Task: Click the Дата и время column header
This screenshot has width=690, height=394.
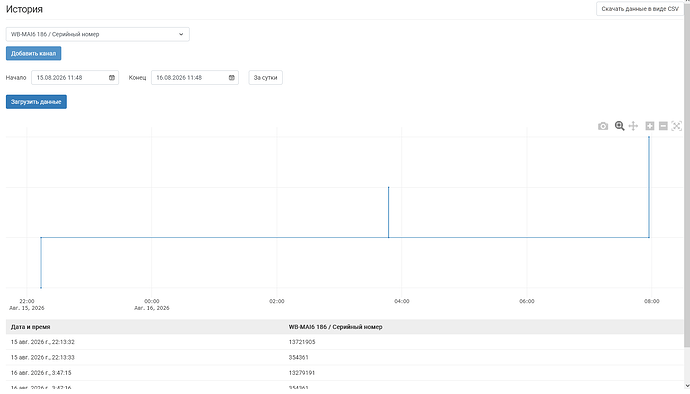Action: coord(30,327)
